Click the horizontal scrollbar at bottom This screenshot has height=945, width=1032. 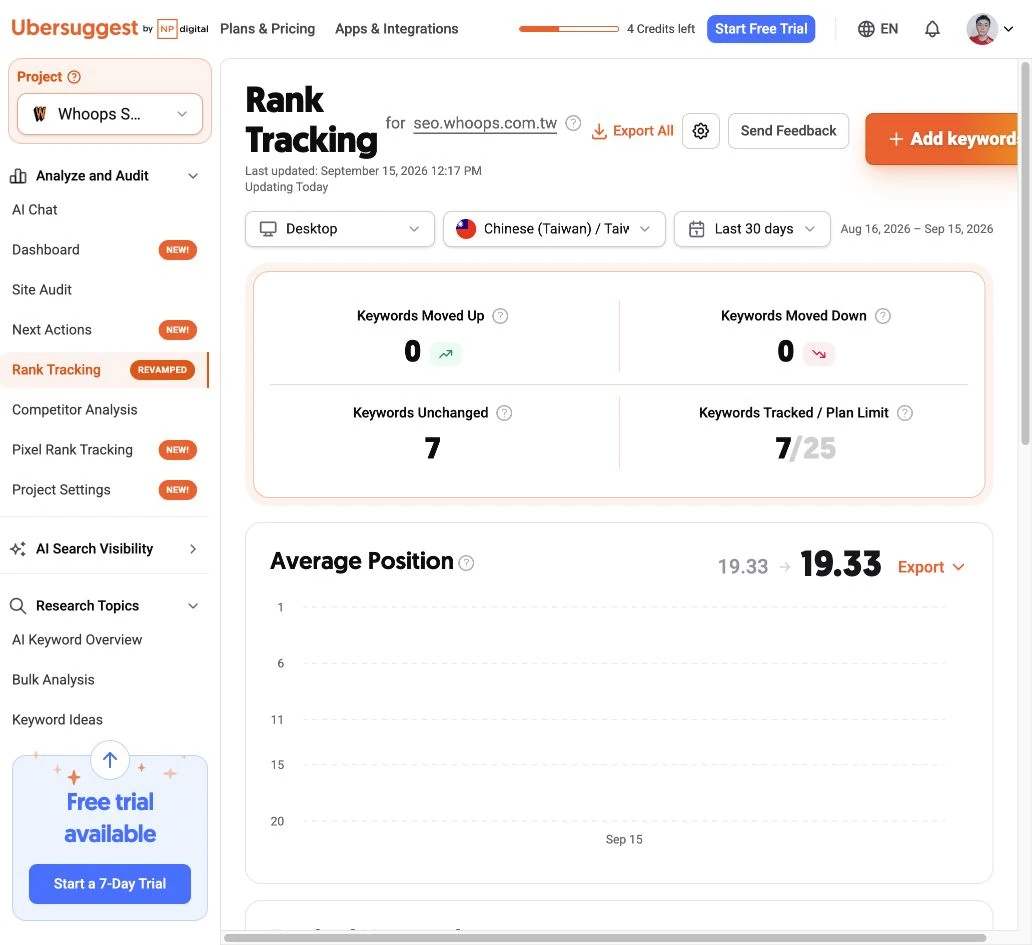605,938
